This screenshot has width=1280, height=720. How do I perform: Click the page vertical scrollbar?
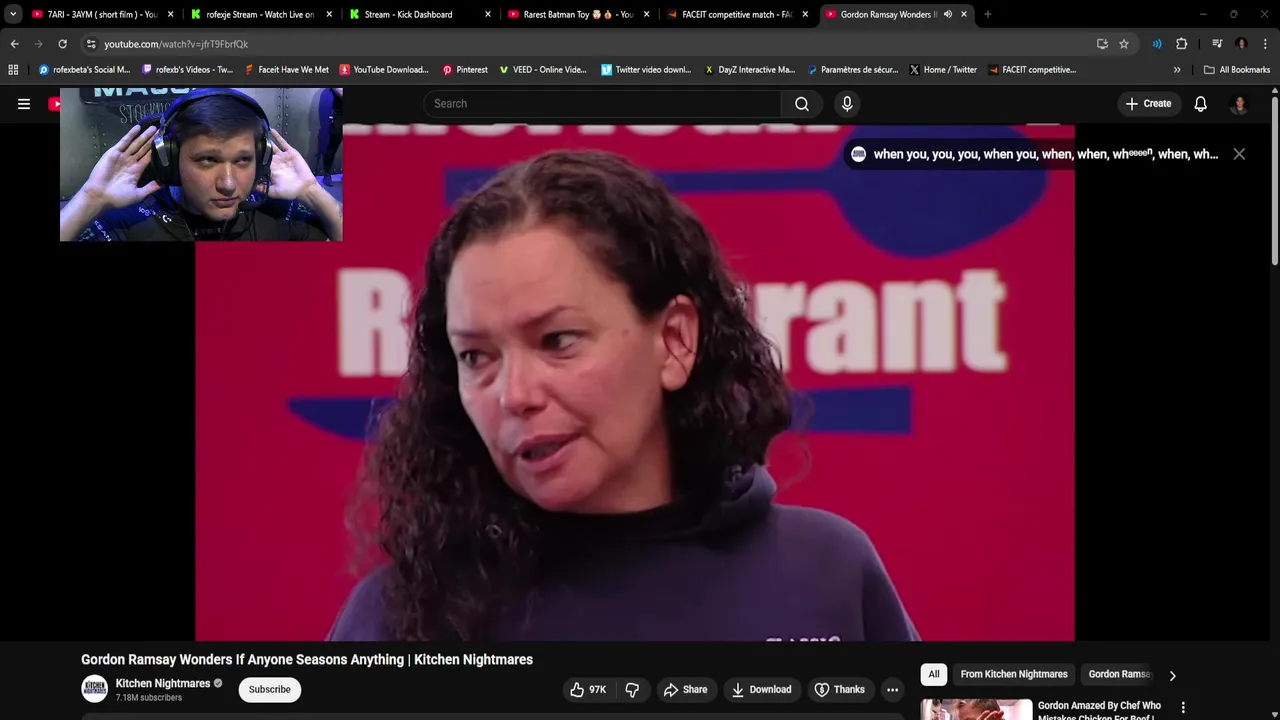pos(1275,180)
